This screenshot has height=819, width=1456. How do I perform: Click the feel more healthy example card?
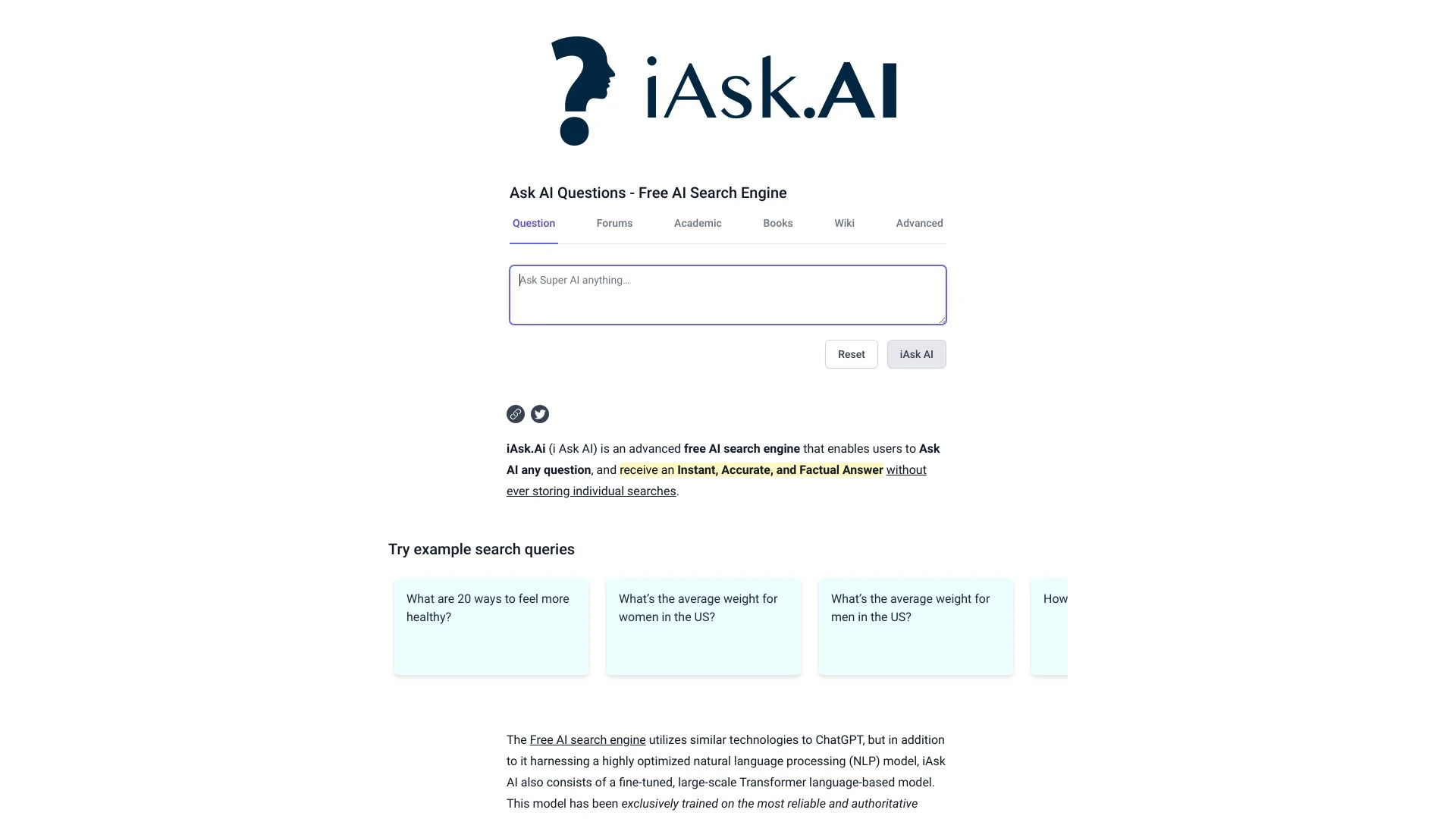491,626
